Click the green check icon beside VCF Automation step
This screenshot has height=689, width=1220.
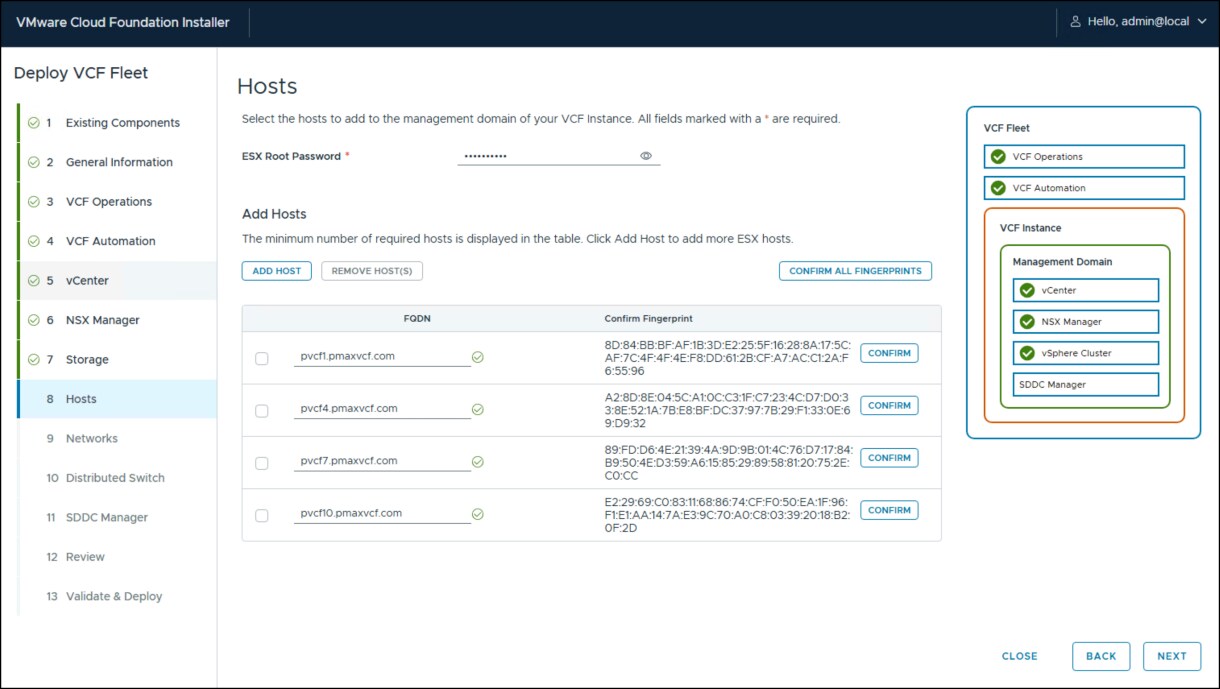pos(34,241)
